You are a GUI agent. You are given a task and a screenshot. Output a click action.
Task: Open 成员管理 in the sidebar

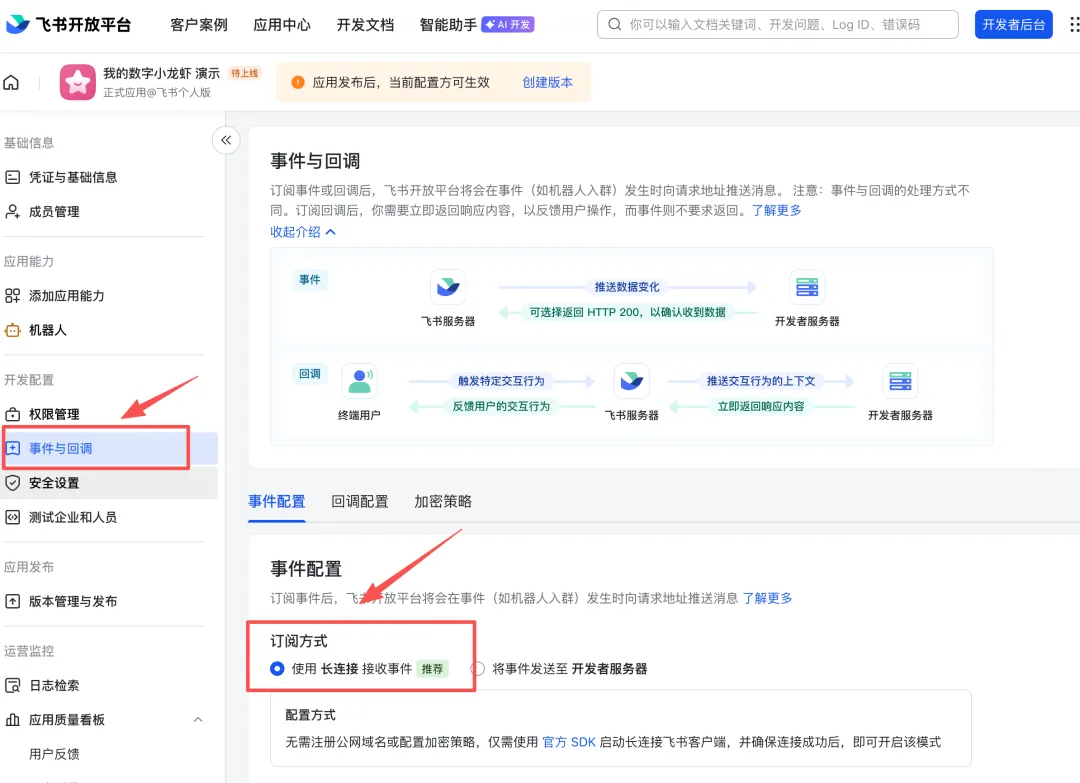[54, 211]
